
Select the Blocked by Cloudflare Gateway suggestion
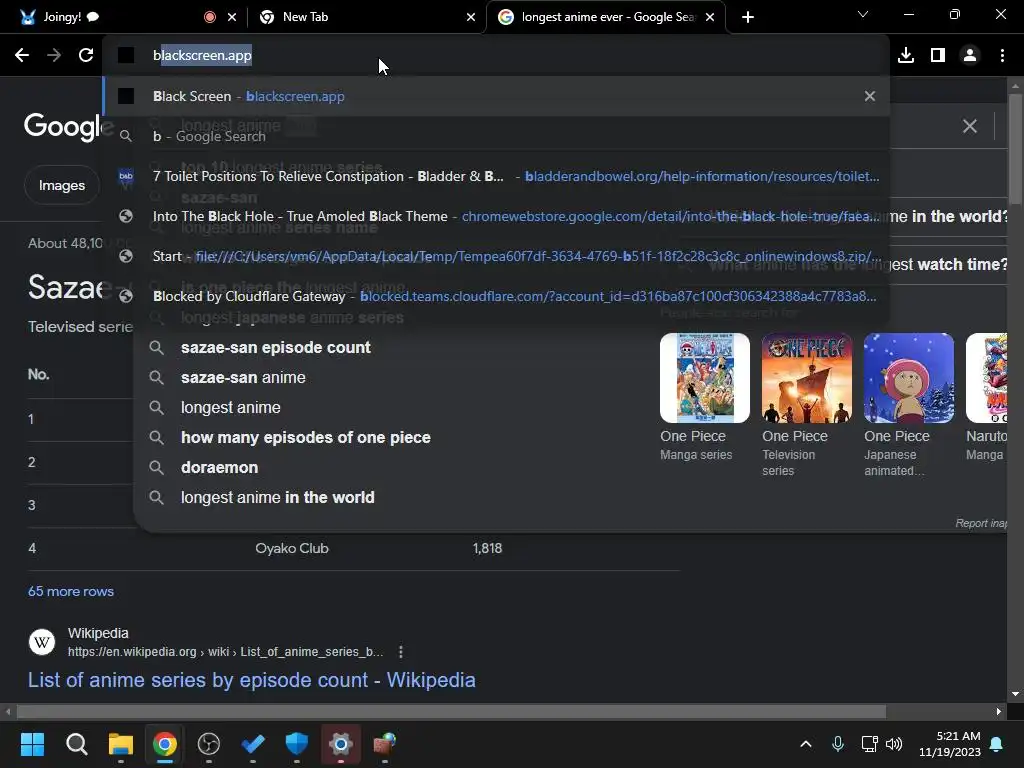(x=496, y=296)
